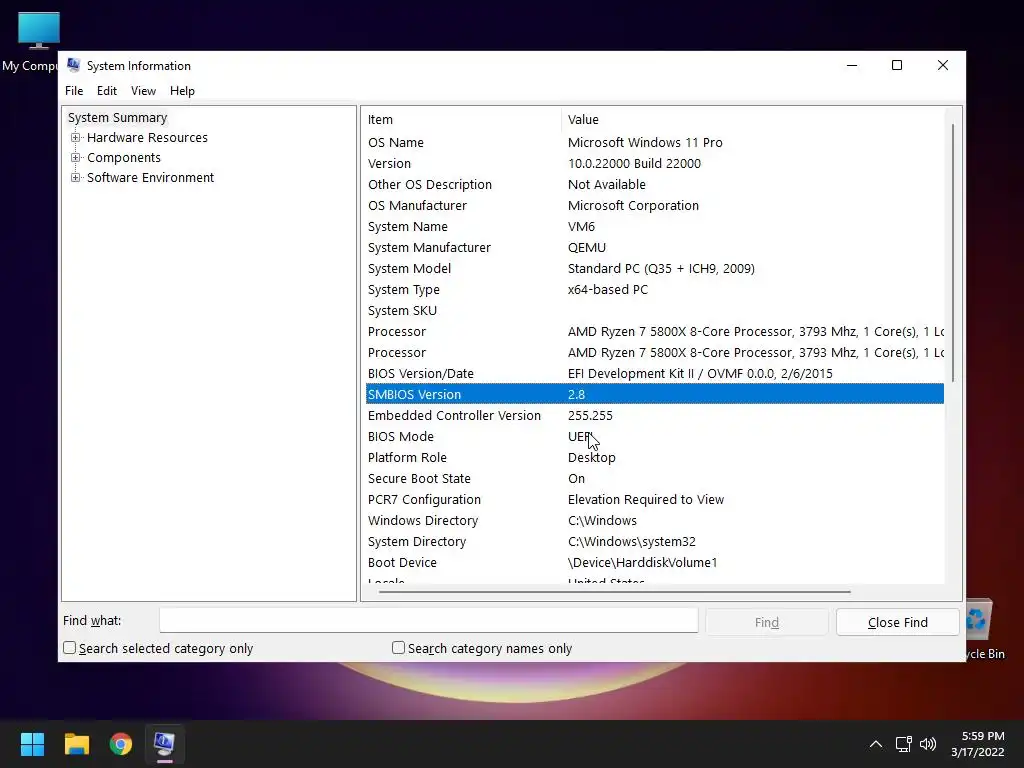This screenshot has width=1024, height=768.
Task: Expand the Software Environment node
Action: point(76,178)
